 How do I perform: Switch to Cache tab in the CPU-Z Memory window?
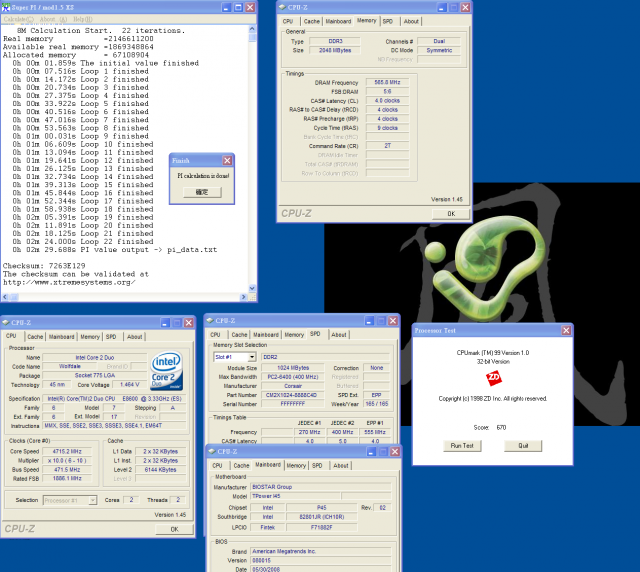click(x=311, y=21)
